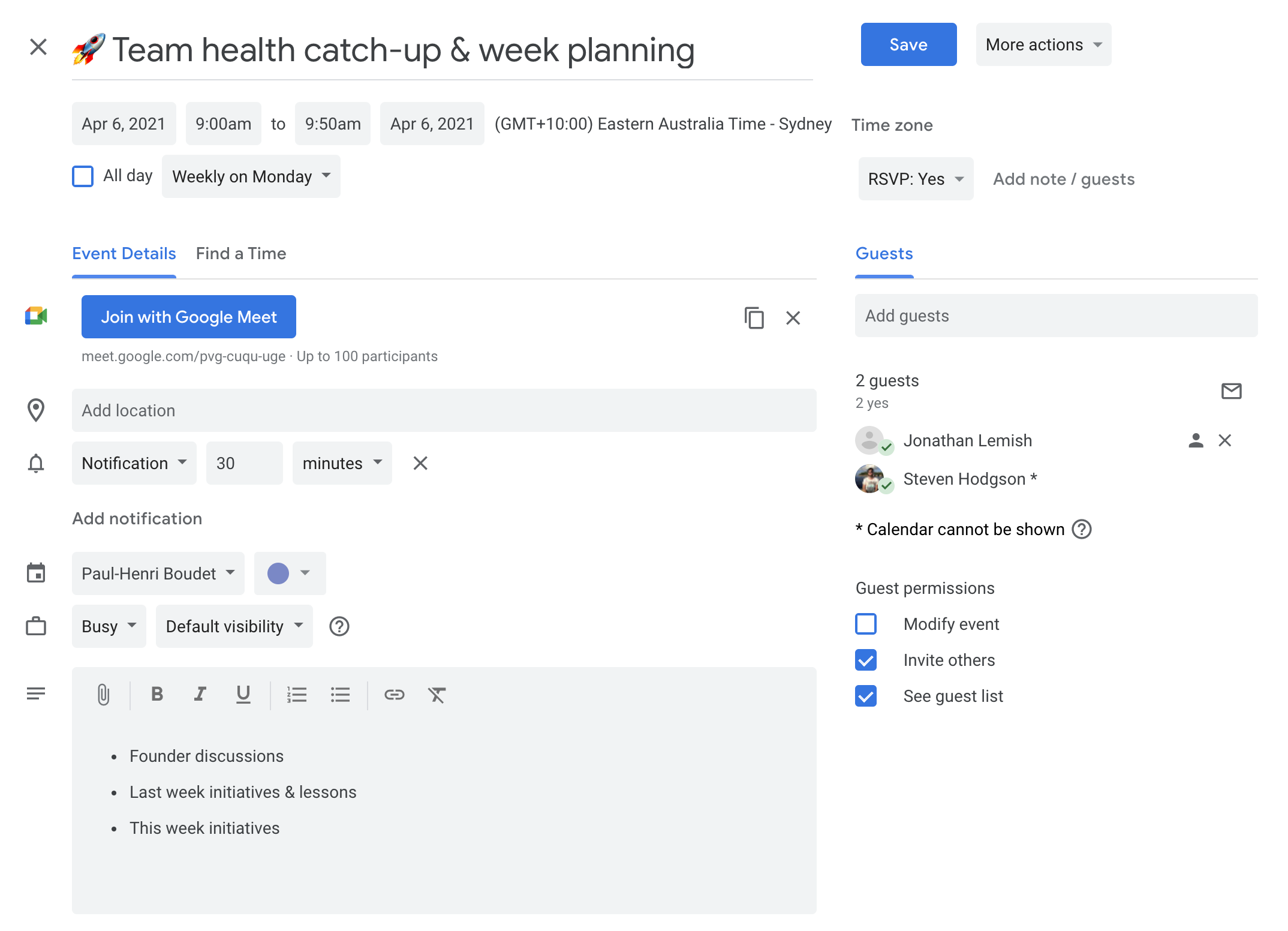This screenshot has width=1288, height=931.
Task: Mark Jonathan Lemish as optional
Action: point(1196,441)
